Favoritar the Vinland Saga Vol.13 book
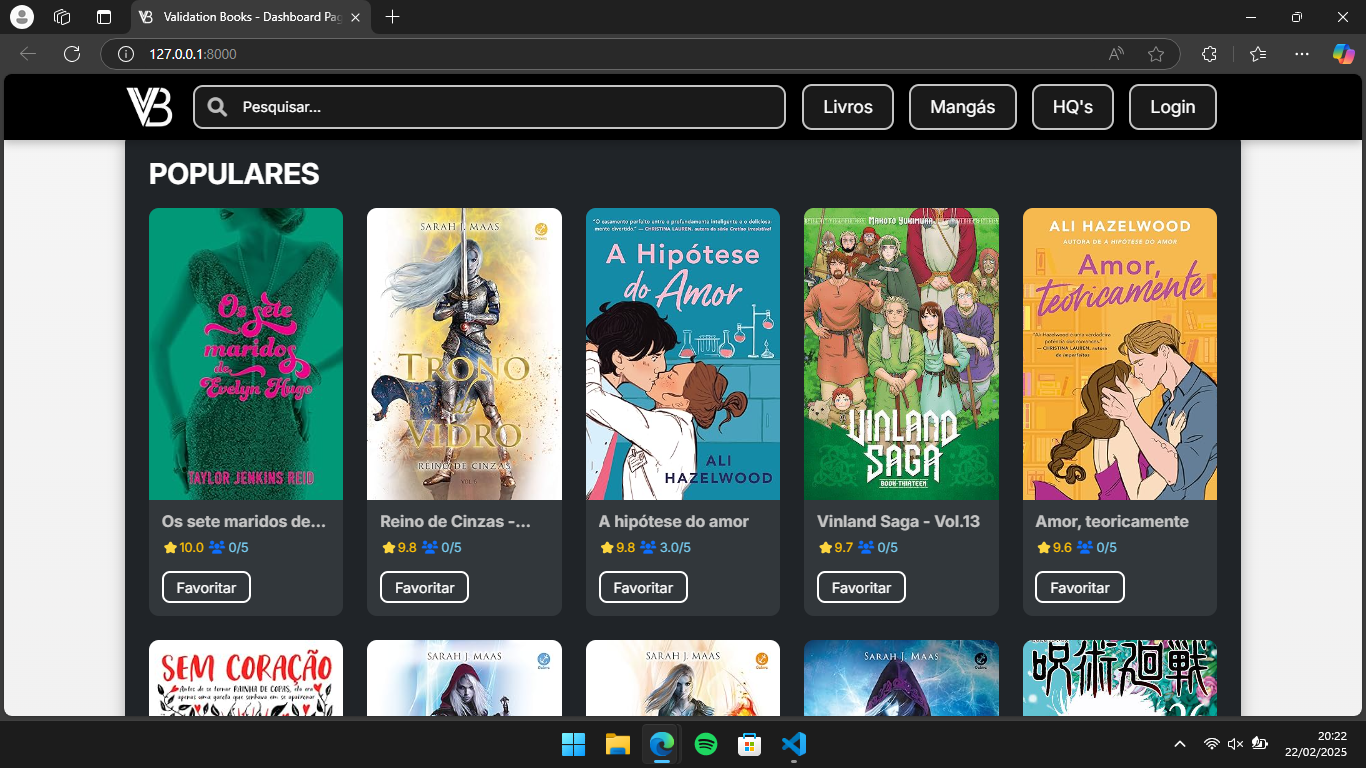The width and height of the screenshot is (1366, 768). (x=861, y=587)
